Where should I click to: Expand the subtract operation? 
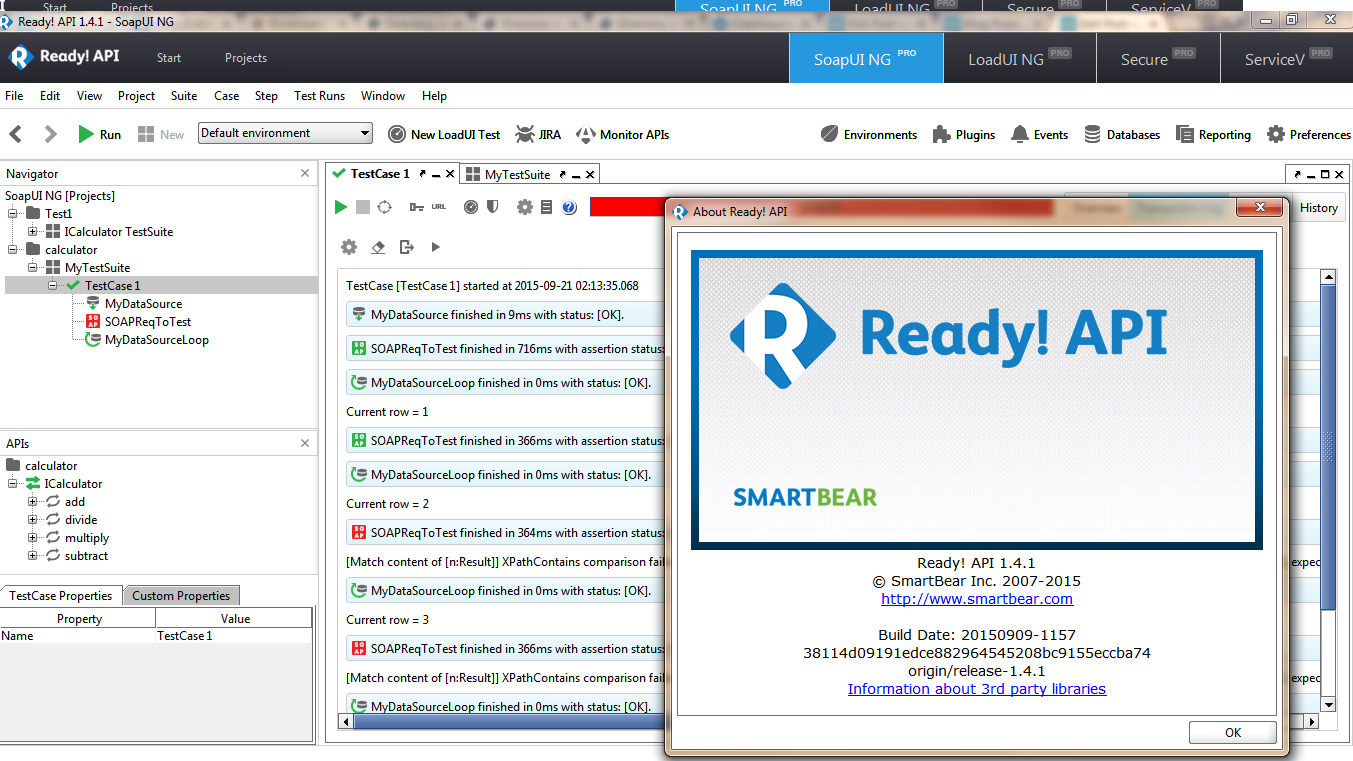tap(33, 555)
